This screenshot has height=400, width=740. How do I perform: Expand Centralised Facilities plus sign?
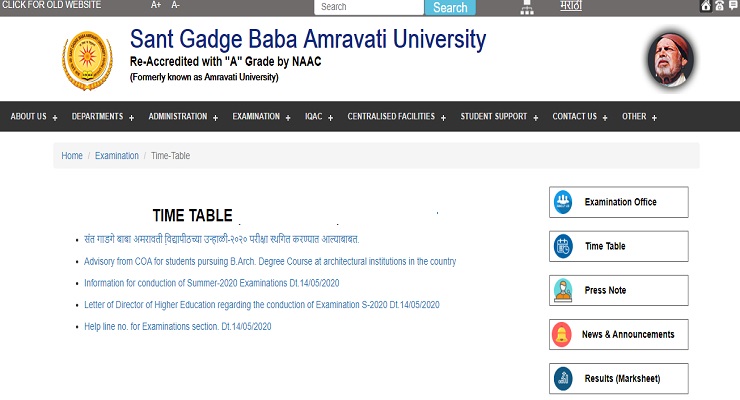443,118
